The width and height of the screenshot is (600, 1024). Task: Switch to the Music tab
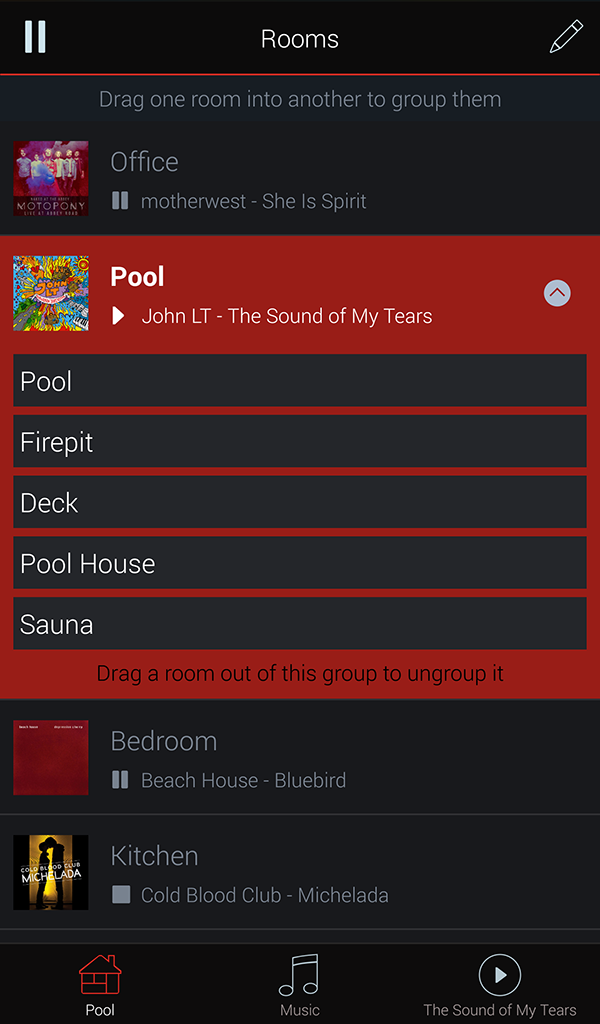pos(299,984)
